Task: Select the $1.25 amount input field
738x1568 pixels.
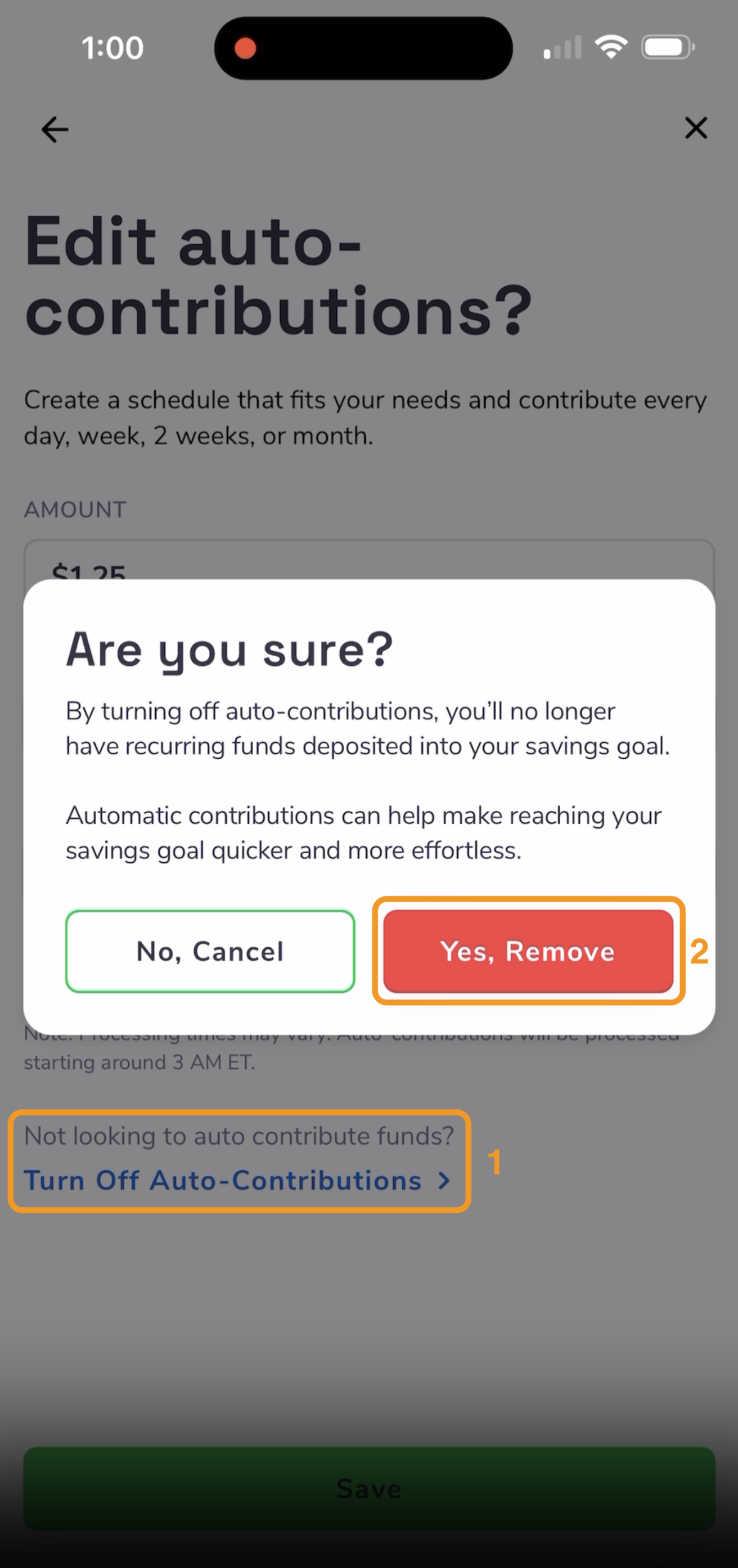Action: [x=368, y=560]
